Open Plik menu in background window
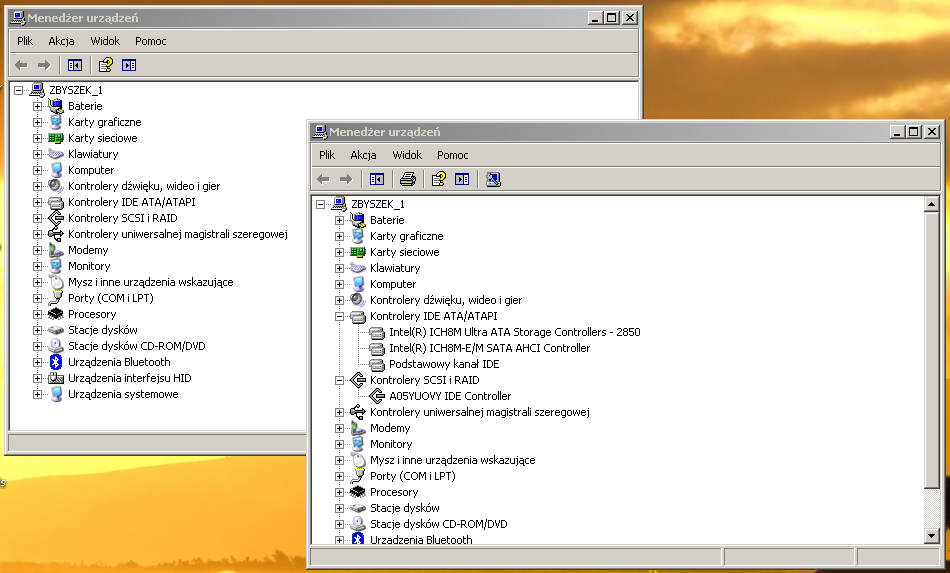The height and width of the screenshot is (573, 950). [x=25, y=41]
